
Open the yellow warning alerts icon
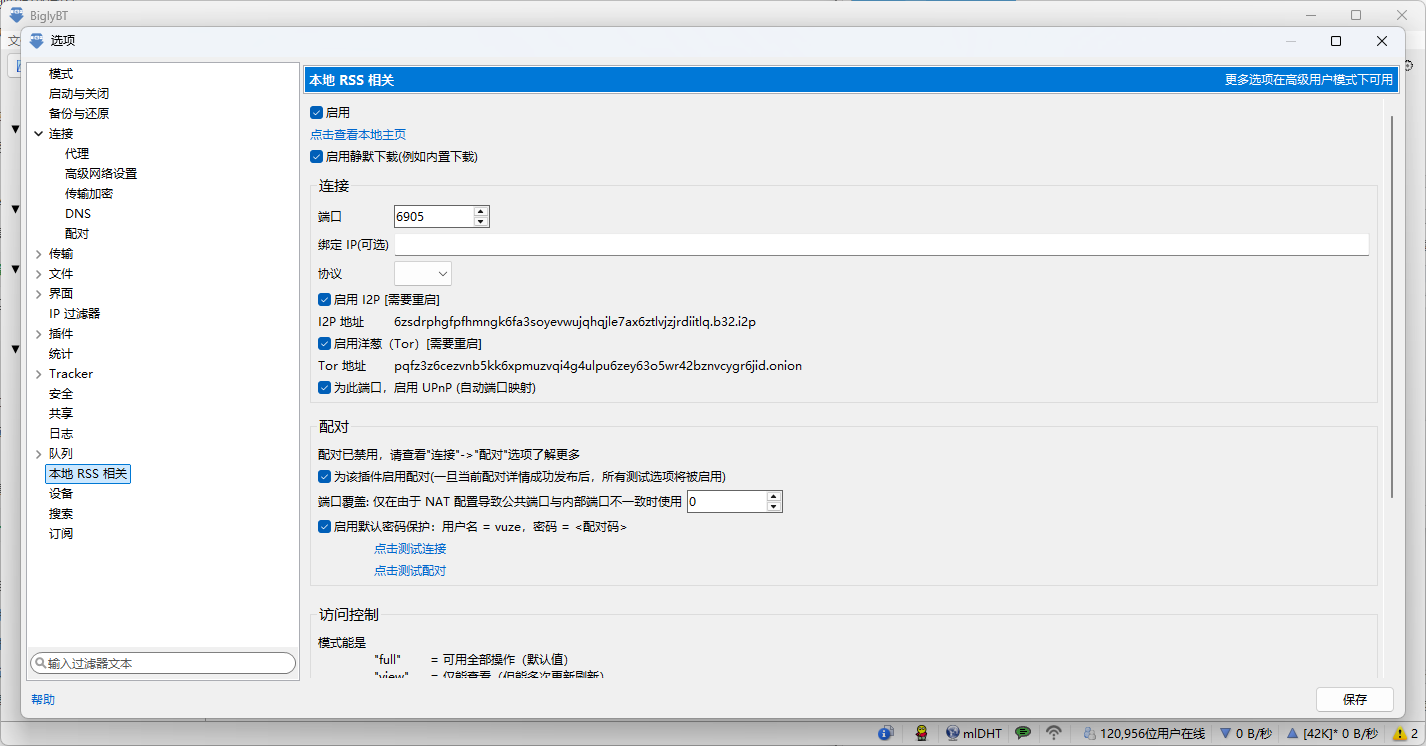1399,733
